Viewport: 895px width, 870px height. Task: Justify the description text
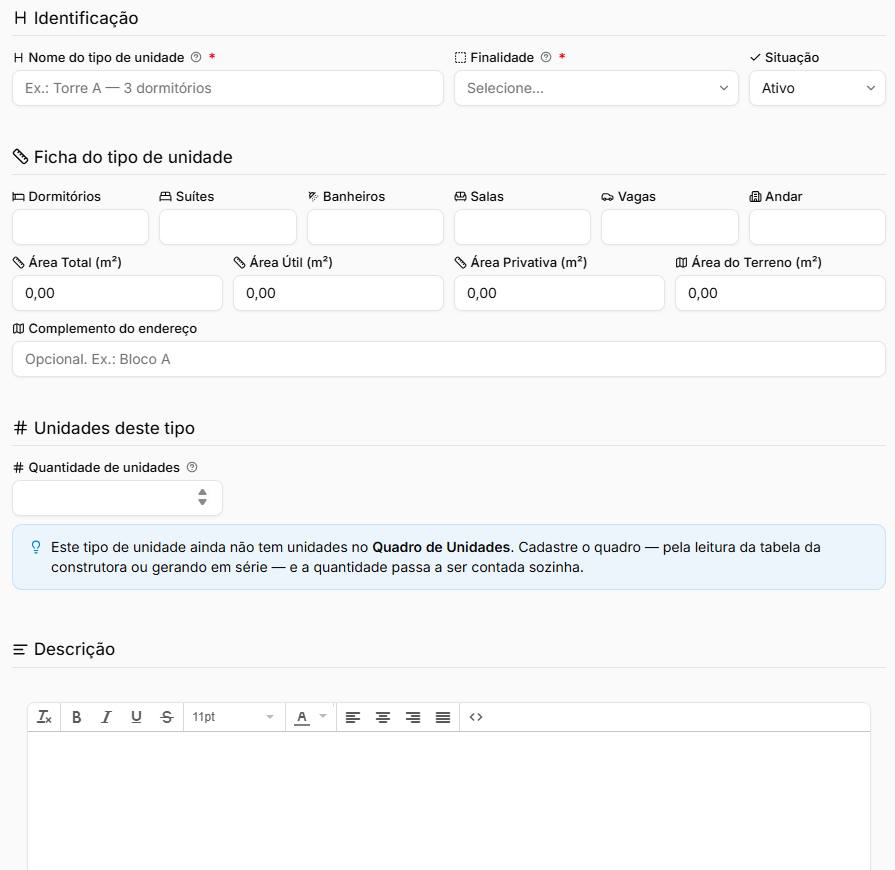(443, 717)
